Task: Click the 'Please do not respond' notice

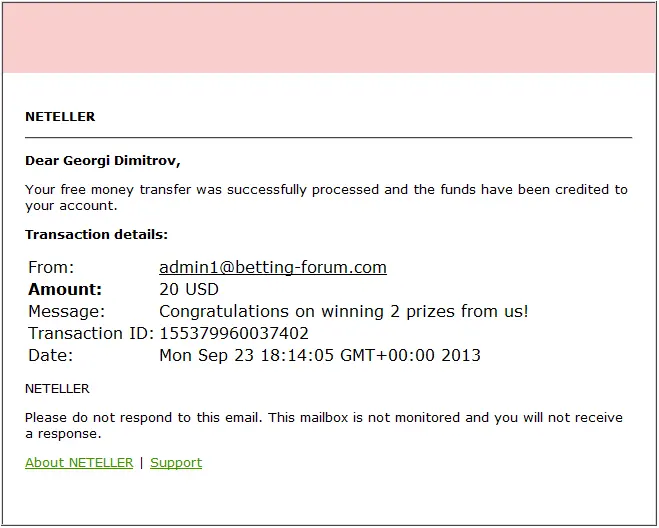Action: click(323, 425)
